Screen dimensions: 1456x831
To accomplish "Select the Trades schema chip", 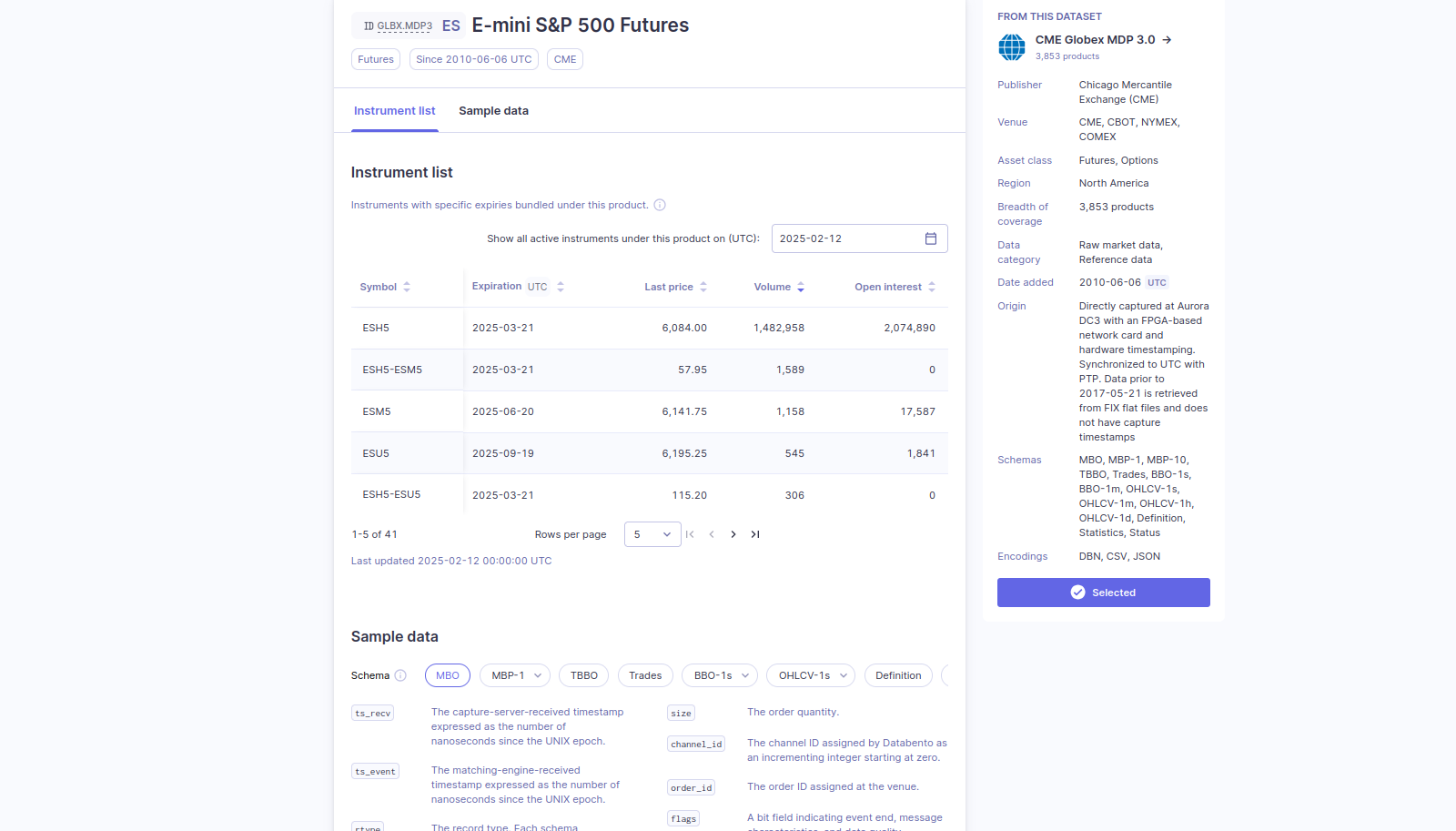I will pos(645,675).
